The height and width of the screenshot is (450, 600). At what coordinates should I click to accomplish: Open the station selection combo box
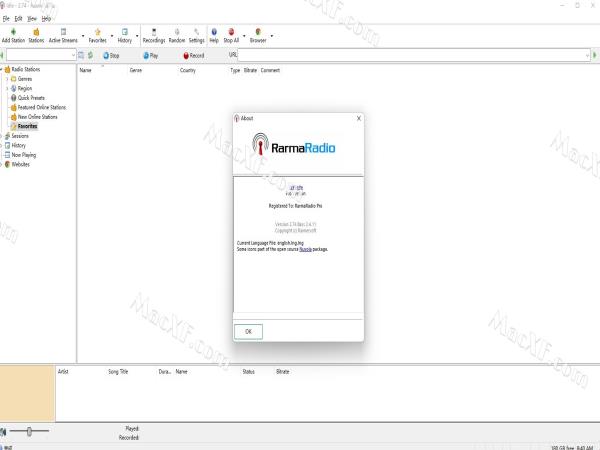(x=41, y=55)
